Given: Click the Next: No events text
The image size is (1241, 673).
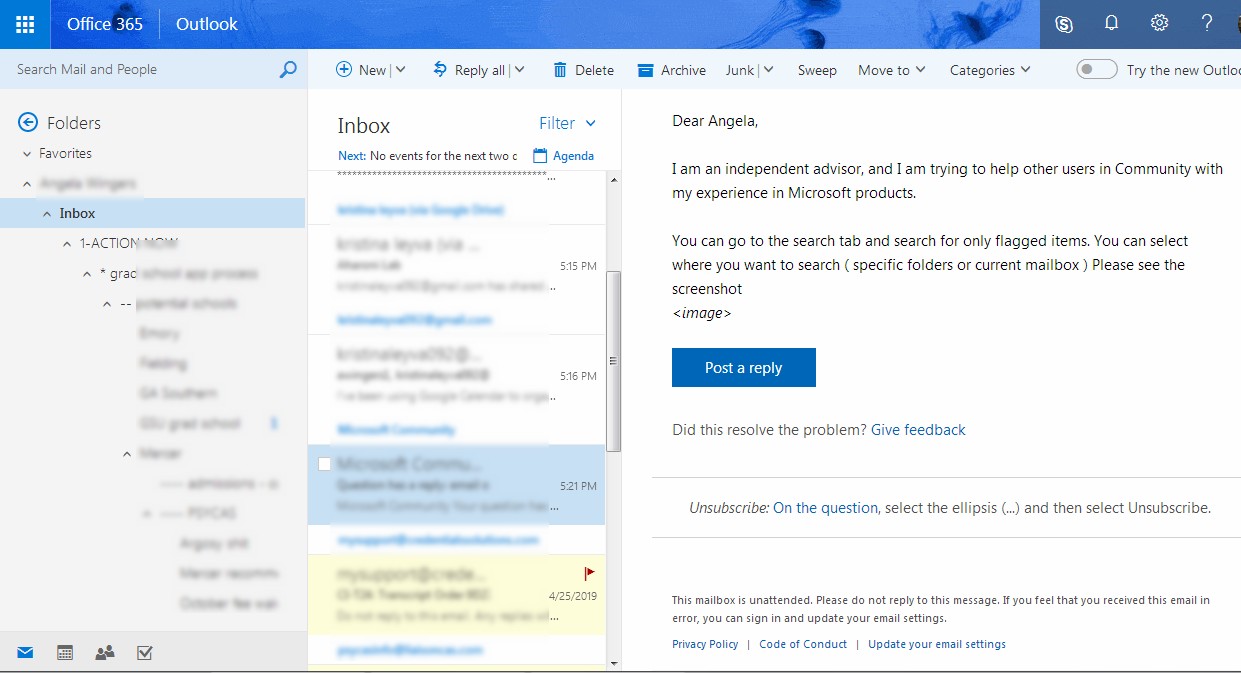Looking at the screenshot, I should [x=427, y=156].
